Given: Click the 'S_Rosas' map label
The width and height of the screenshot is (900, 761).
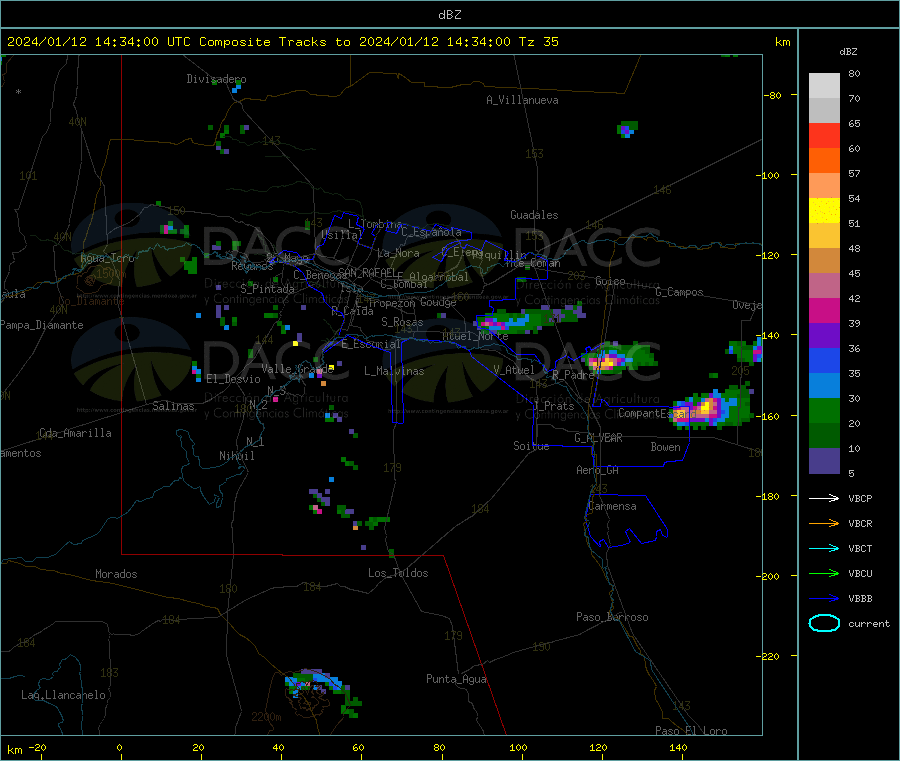Looking at the screenshot, I should pos(402,322).
